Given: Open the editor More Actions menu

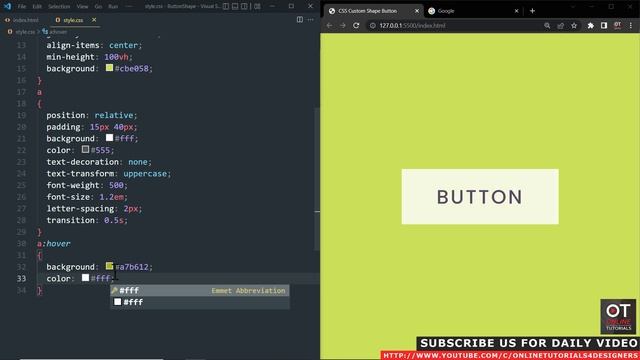Looking at the screenshot, I should [311, 20].
